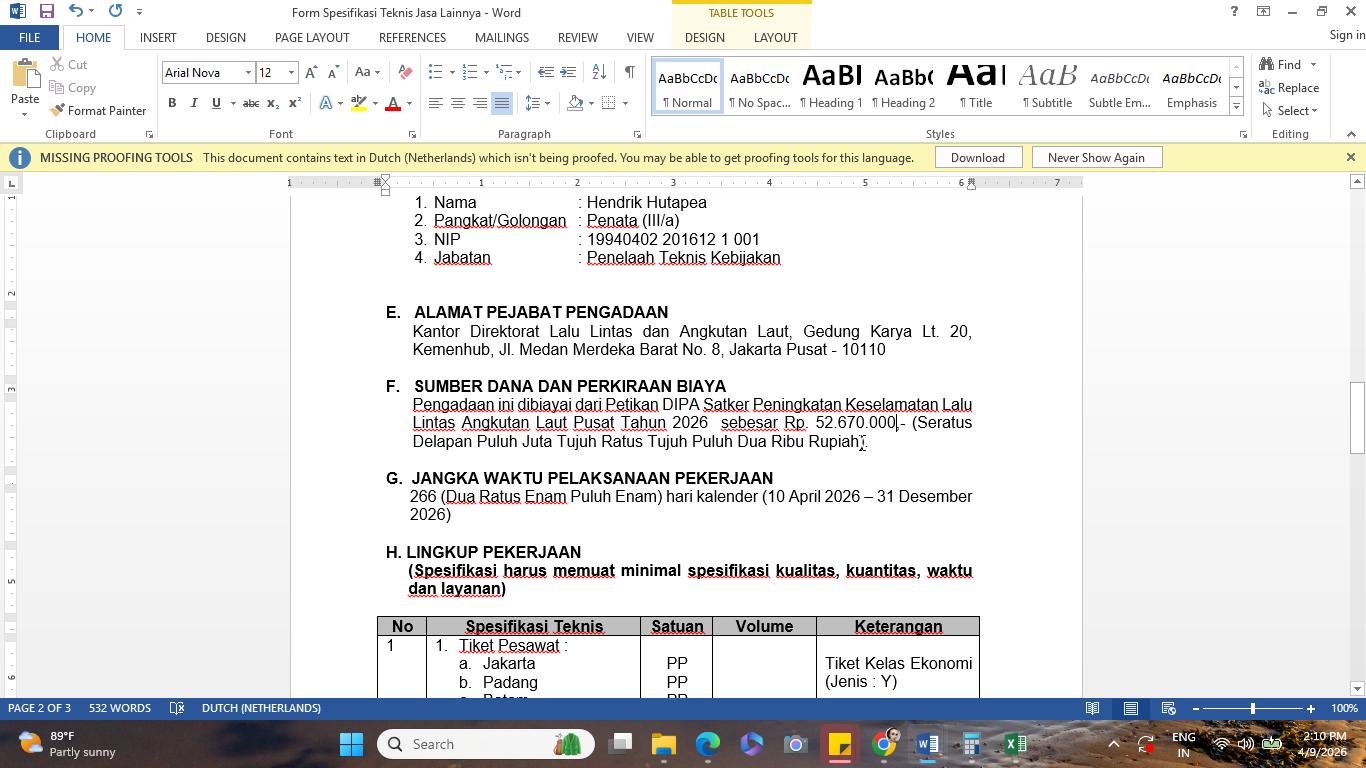The height and width of the screenshot is (768, 1366).
Task: Toggle subscript formatting
Action: click(274, 103)
